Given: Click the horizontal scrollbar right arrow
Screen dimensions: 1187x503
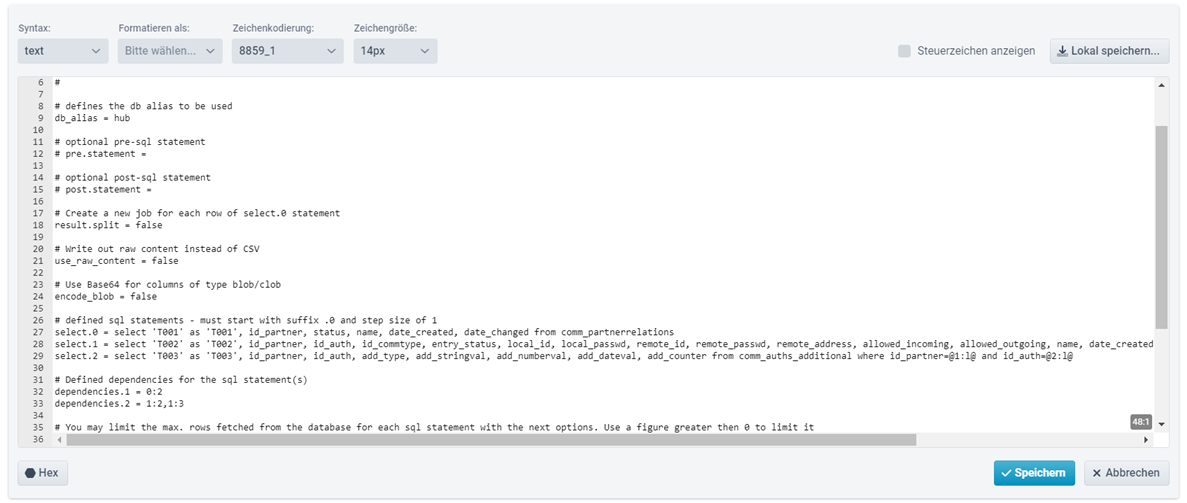Looking at the screenshot, I should (1145, 440).
